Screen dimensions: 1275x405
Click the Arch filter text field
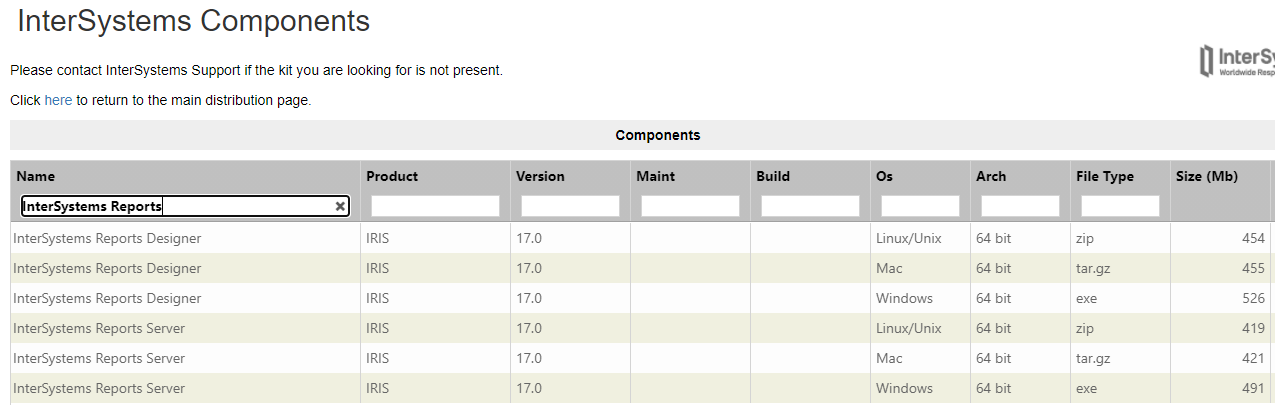(x=1020, y=206)
